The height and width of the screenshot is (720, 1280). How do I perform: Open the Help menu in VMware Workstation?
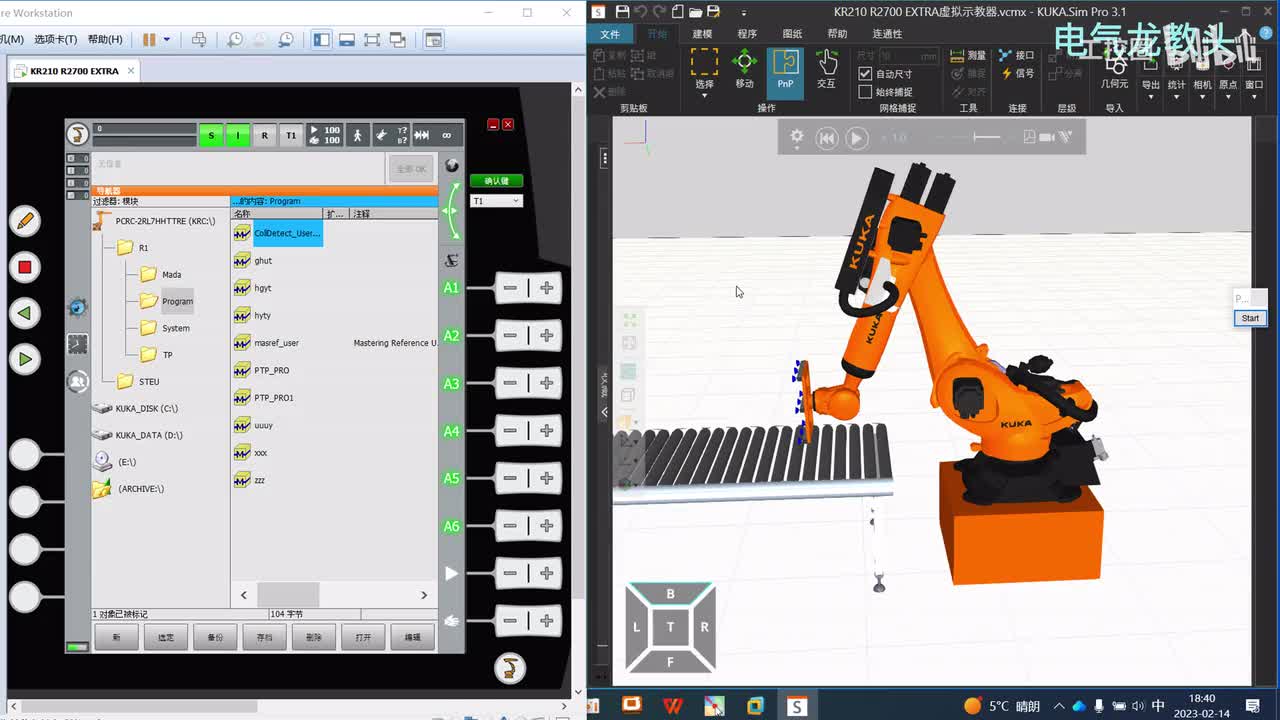coord(105,40)
